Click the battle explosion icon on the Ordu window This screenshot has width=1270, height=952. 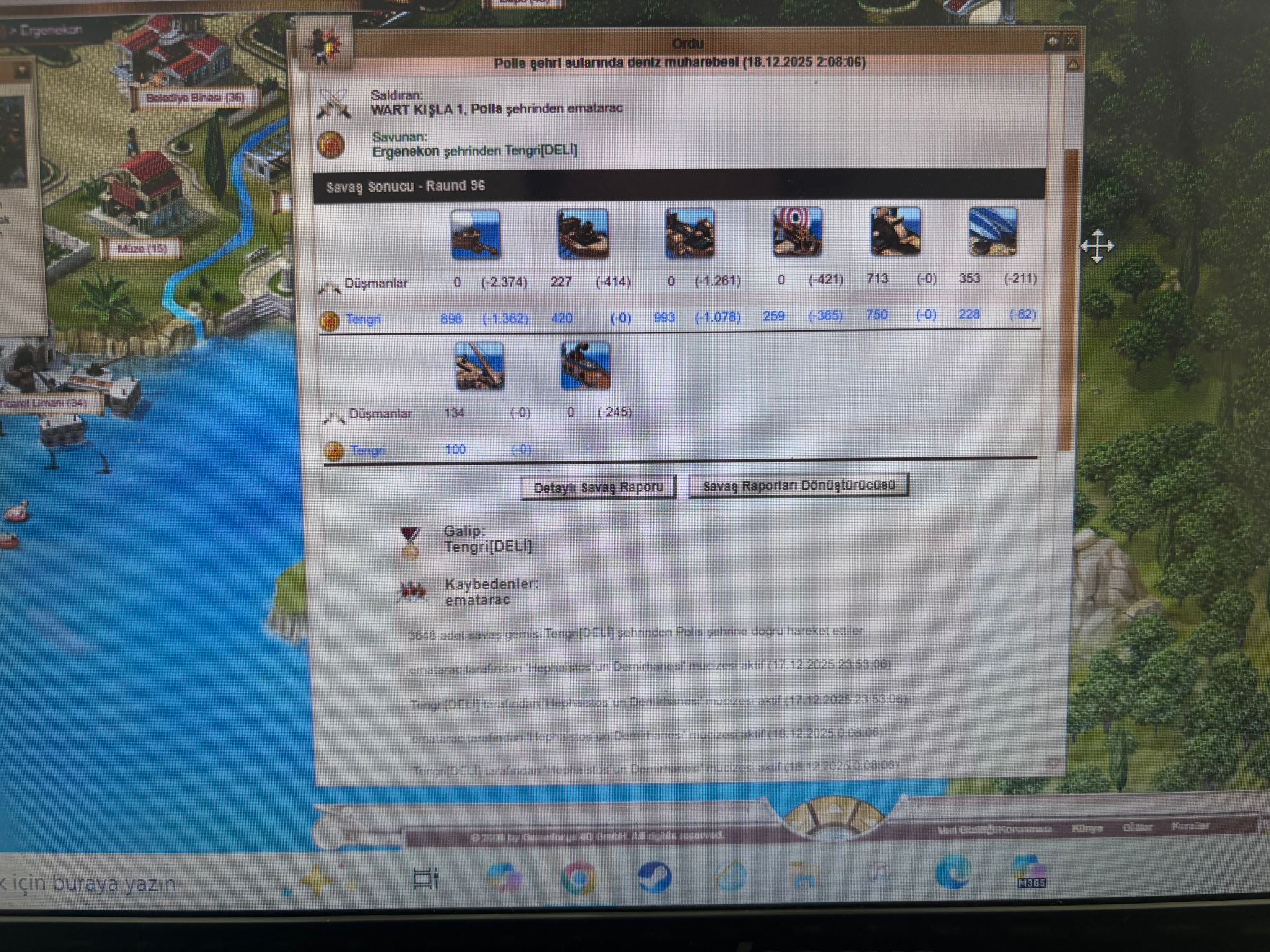[324, 43]
